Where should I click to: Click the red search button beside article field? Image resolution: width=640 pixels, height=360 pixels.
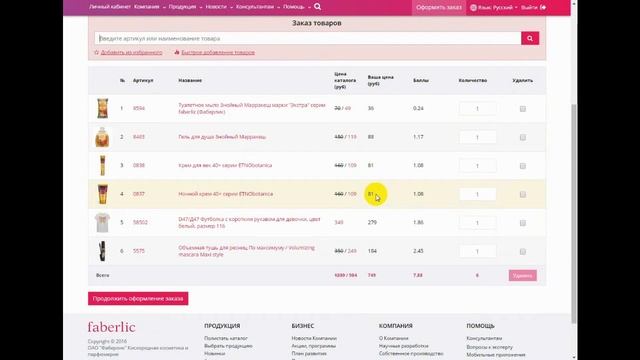point(530,38)
